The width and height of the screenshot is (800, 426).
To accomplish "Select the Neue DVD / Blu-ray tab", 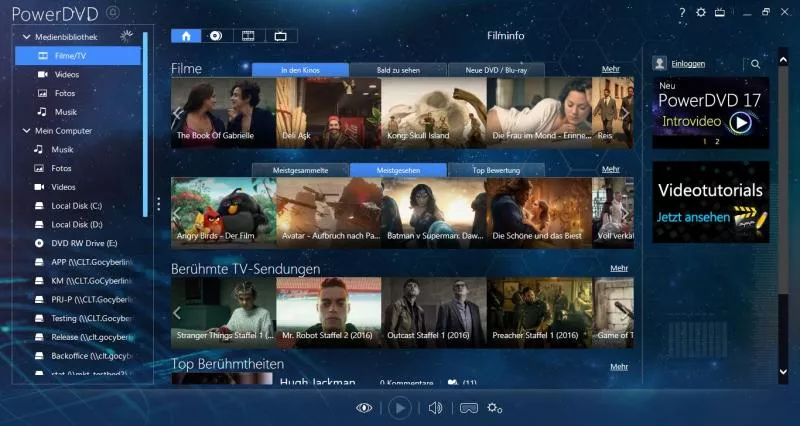I will coord(496,70).
